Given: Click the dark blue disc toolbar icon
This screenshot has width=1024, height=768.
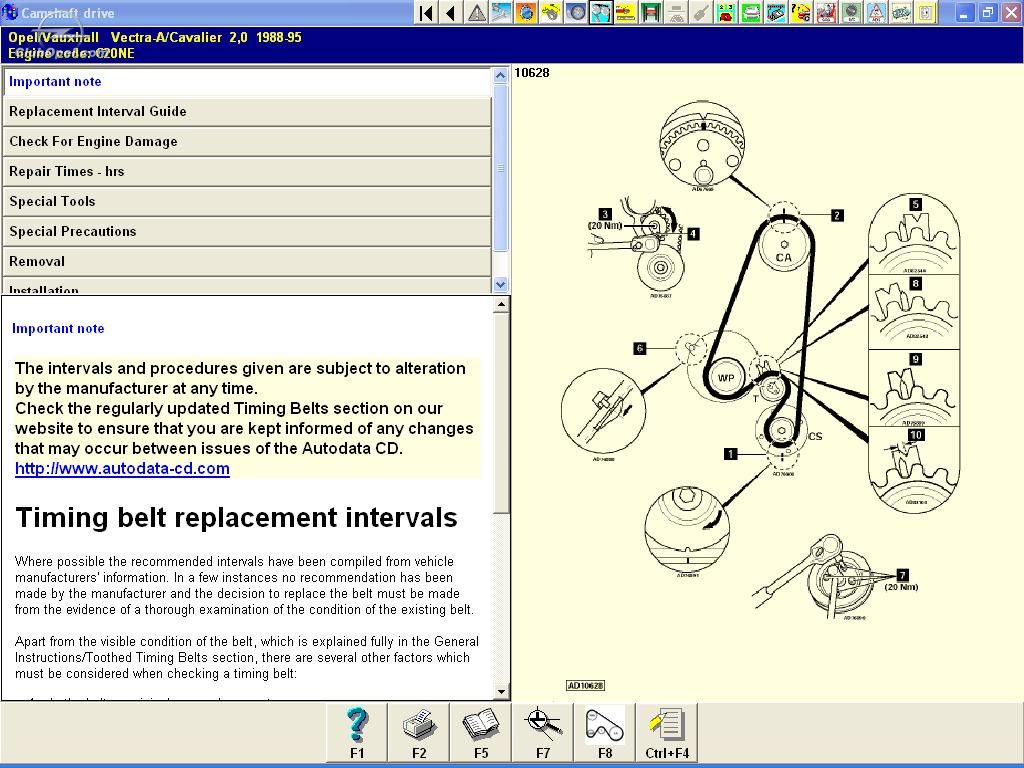Looking at the screenshot, I should pyautogui.click(x=576, y=12).
